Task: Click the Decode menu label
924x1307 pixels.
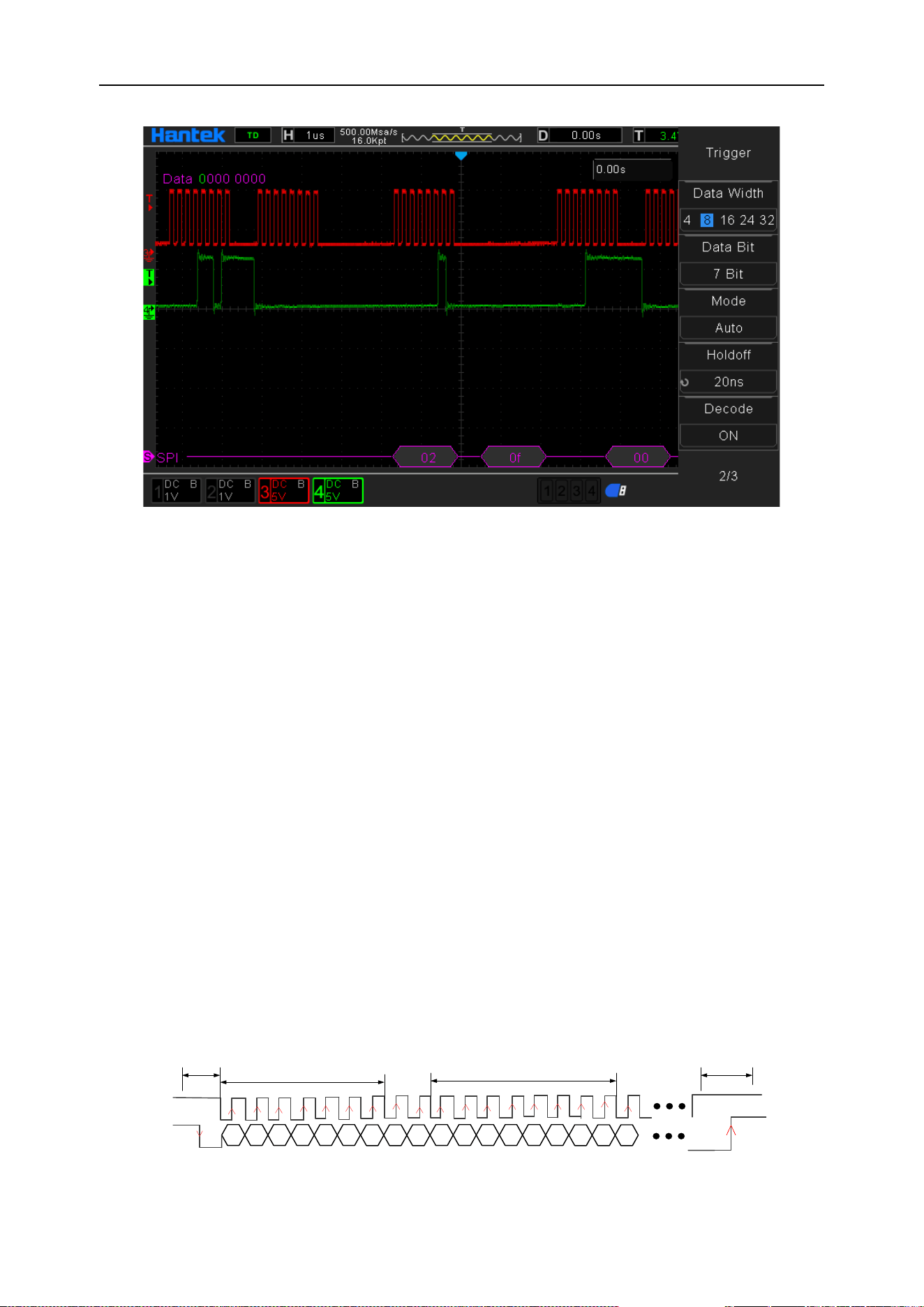Action: coord(729,408)
